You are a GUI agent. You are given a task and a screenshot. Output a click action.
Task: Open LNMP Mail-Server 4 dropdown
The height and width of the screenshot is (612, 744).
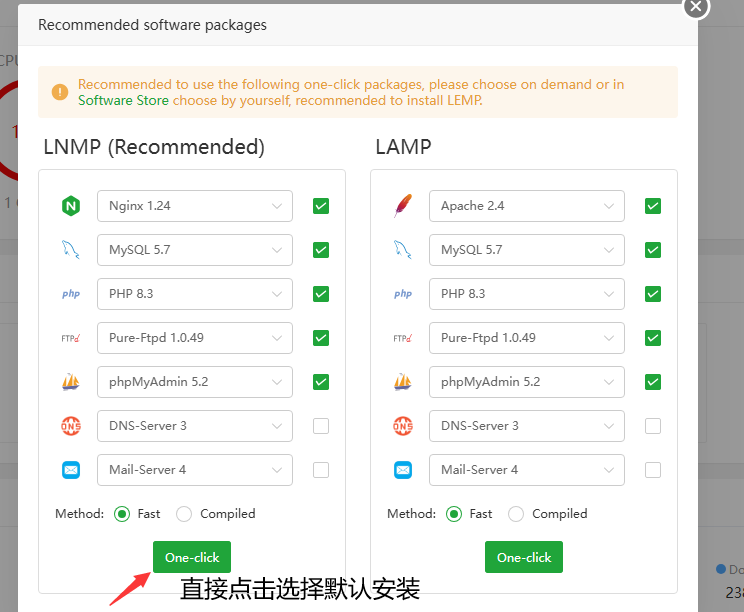[x=195, y=470]
